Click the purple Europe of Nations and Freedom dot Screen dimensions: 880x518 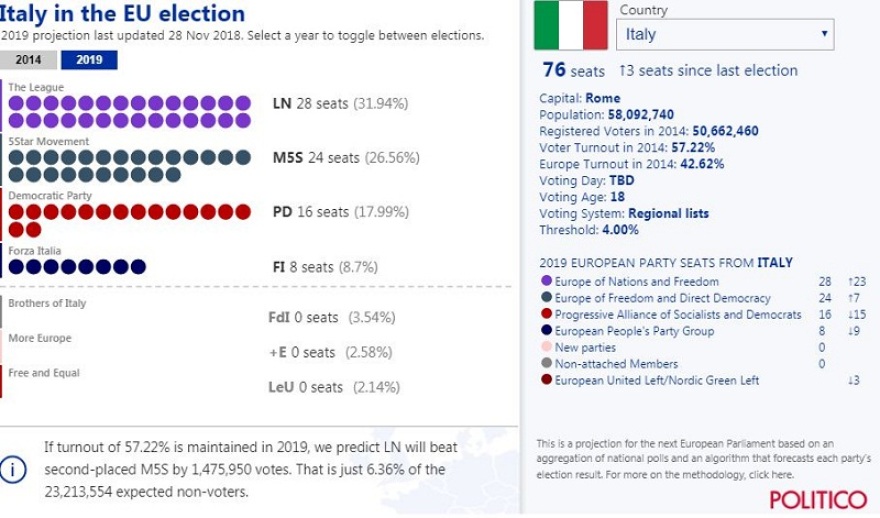[x=545, y=282]
